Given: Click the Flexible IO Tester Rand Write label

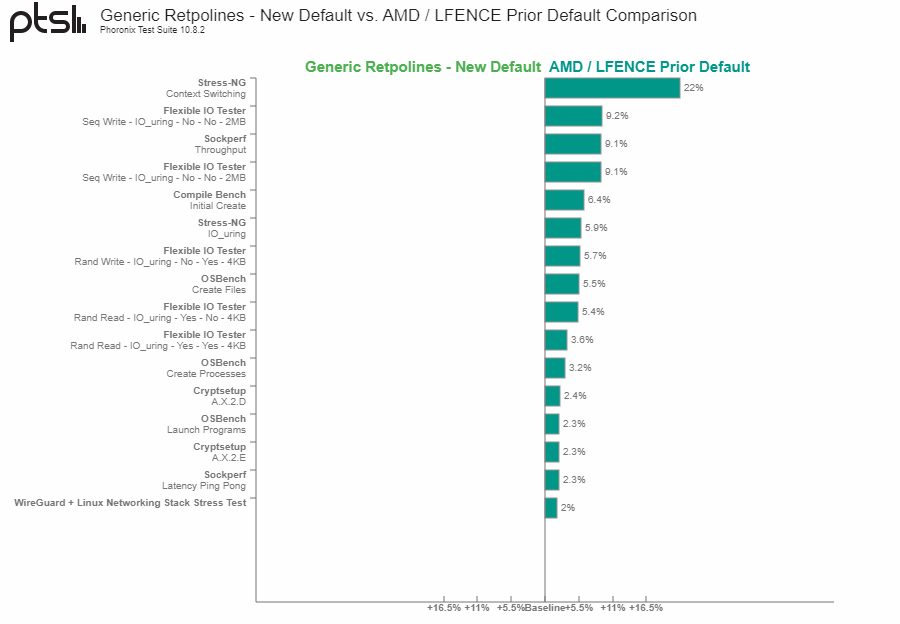Looking at the screenshot, I should pyautogui.click(x=160, y=256).
